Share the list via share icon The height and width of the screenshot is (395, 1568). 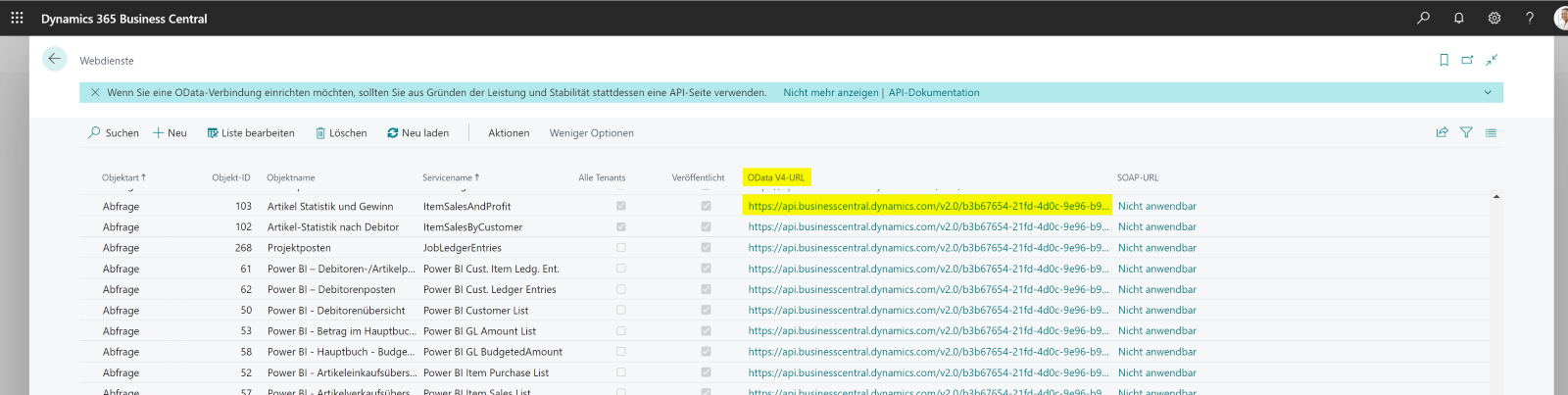pyautogui.click(x=1442, y=132)
